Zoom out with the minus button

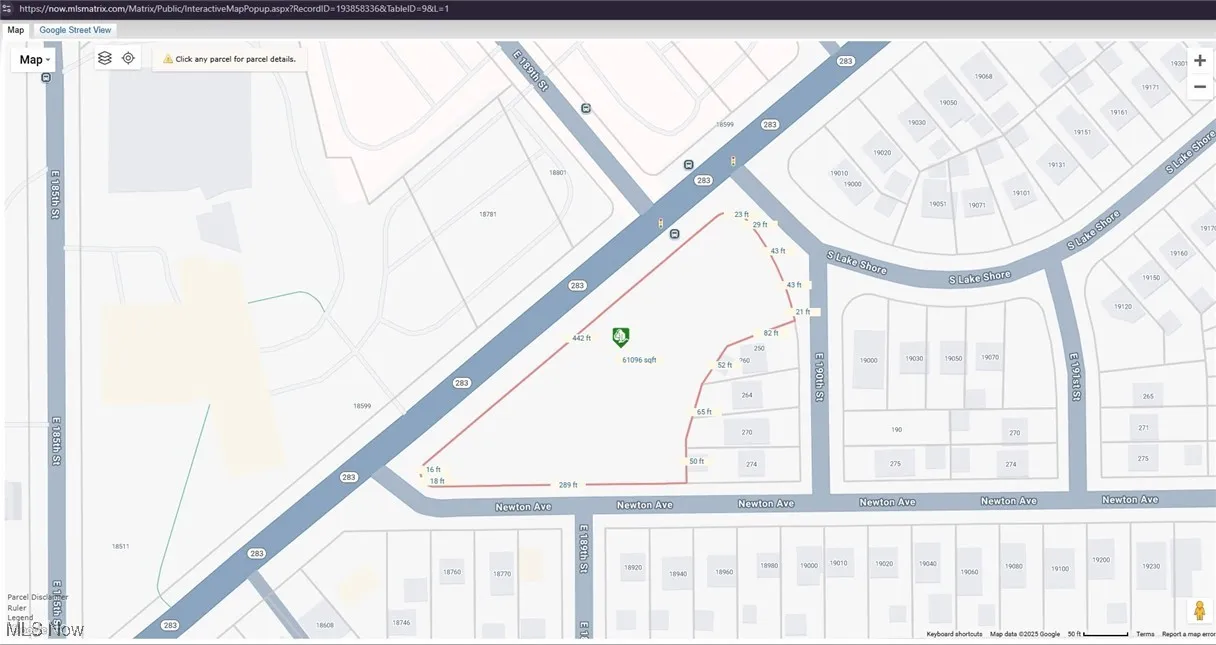(x=1200, y=87)
